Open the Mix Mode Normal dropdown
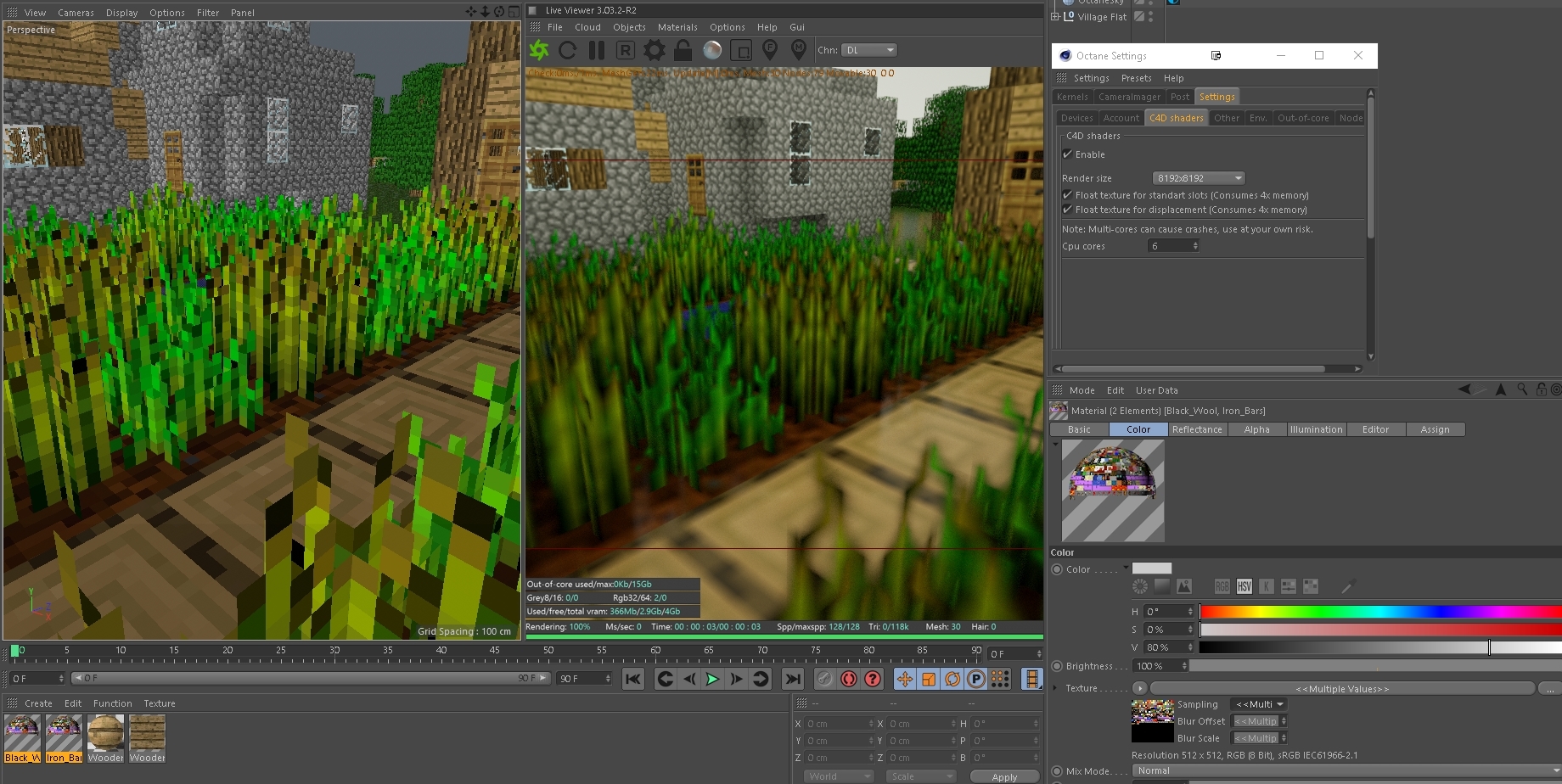The image size is (1562, 784). coord(1346,770)
